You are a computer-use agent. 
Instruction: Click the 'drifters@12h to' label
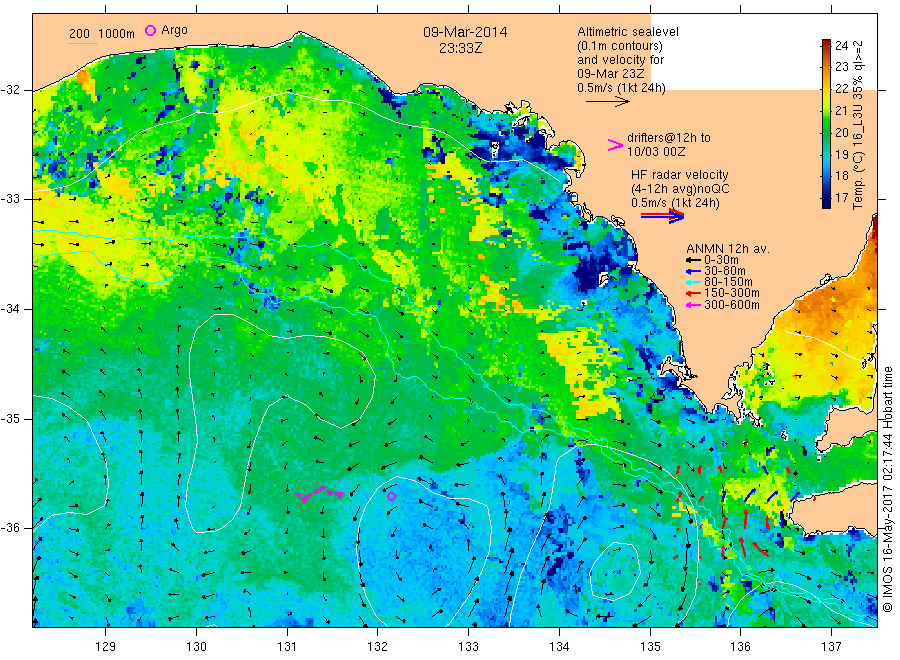669,138
